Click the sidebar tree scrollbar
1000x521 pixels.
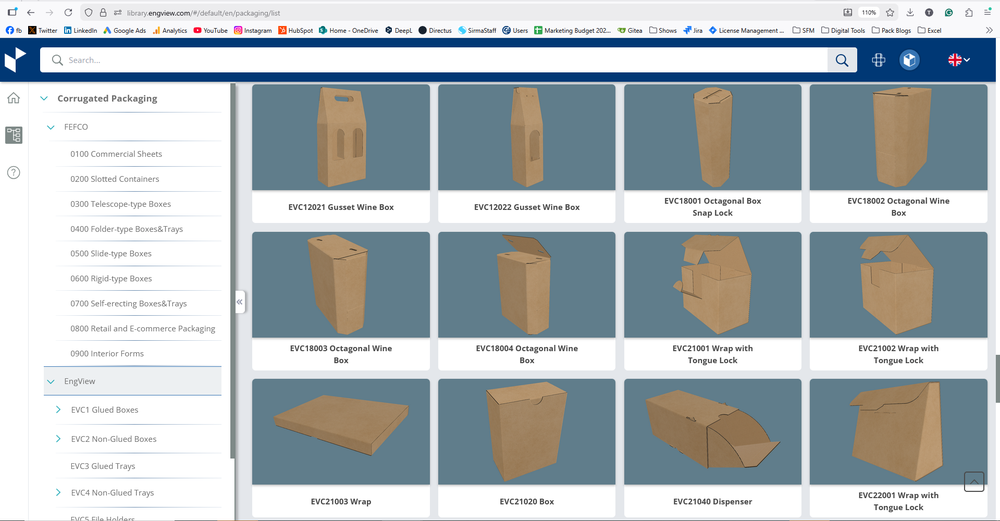pos(233,270)
